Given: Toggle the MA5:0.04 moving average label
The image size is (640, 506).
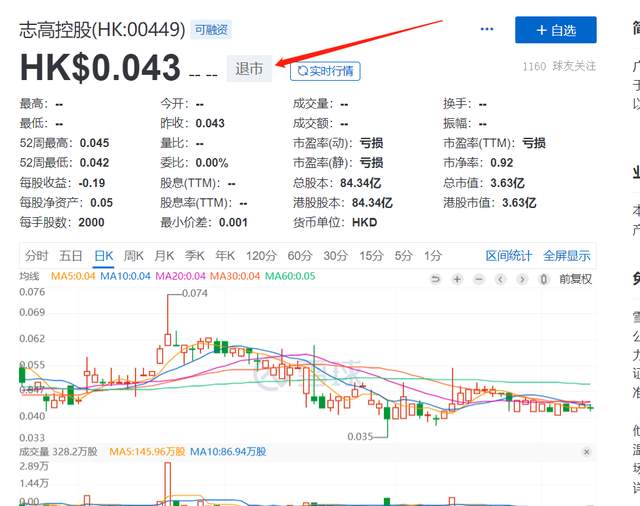Looking at the screenshot, I should pyautogui.click(x=73, y=276).
